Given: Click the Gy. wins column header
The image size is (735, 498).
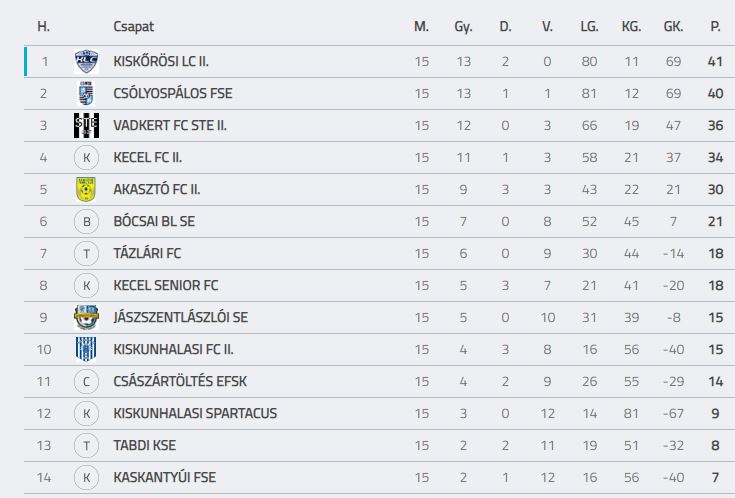Looking at the screenshot, I should pyautogui.click(x=463, y=27).
